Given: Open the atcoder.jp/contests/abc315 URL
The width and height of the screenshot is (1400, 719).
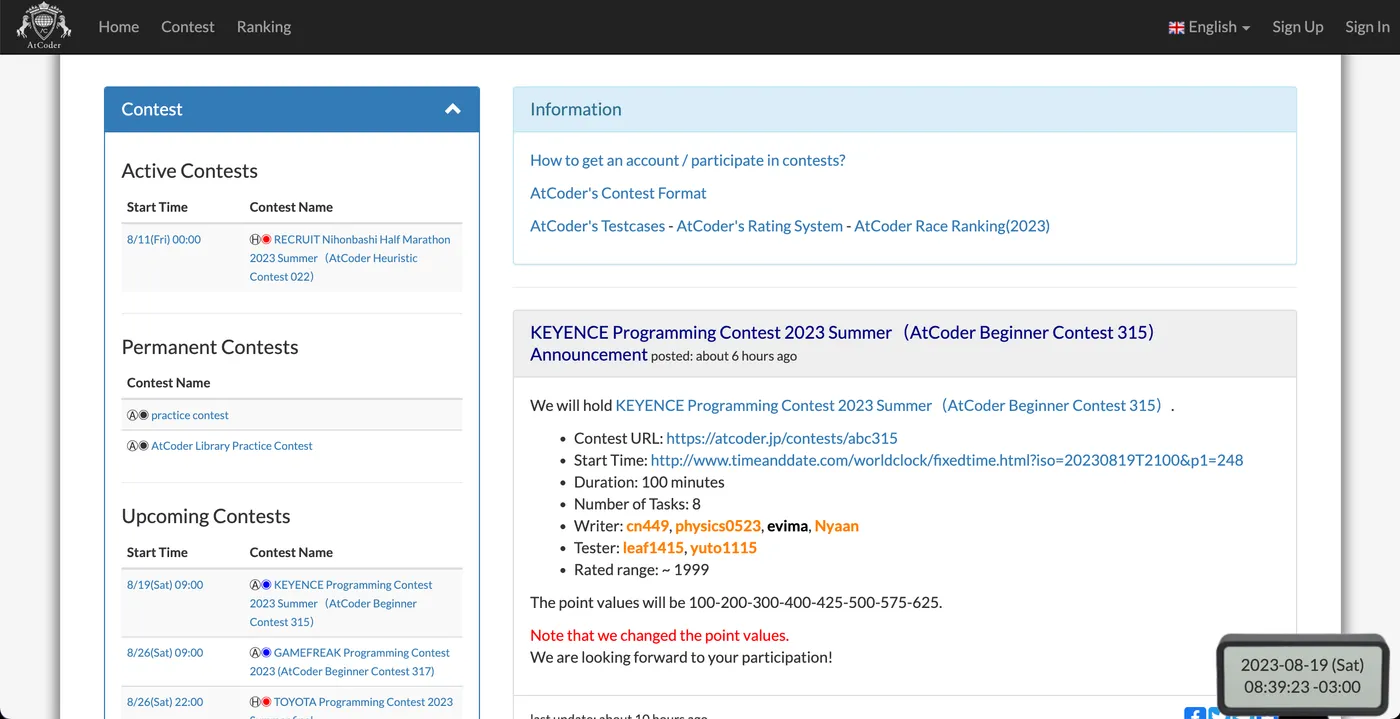Looking at the screenshot, I should (x=782, y=438).
